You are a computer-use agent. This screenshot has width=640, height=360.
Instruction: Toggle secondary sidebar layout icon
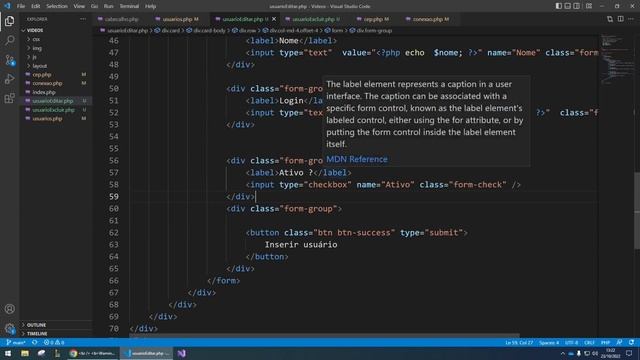(x=576, y=6)
